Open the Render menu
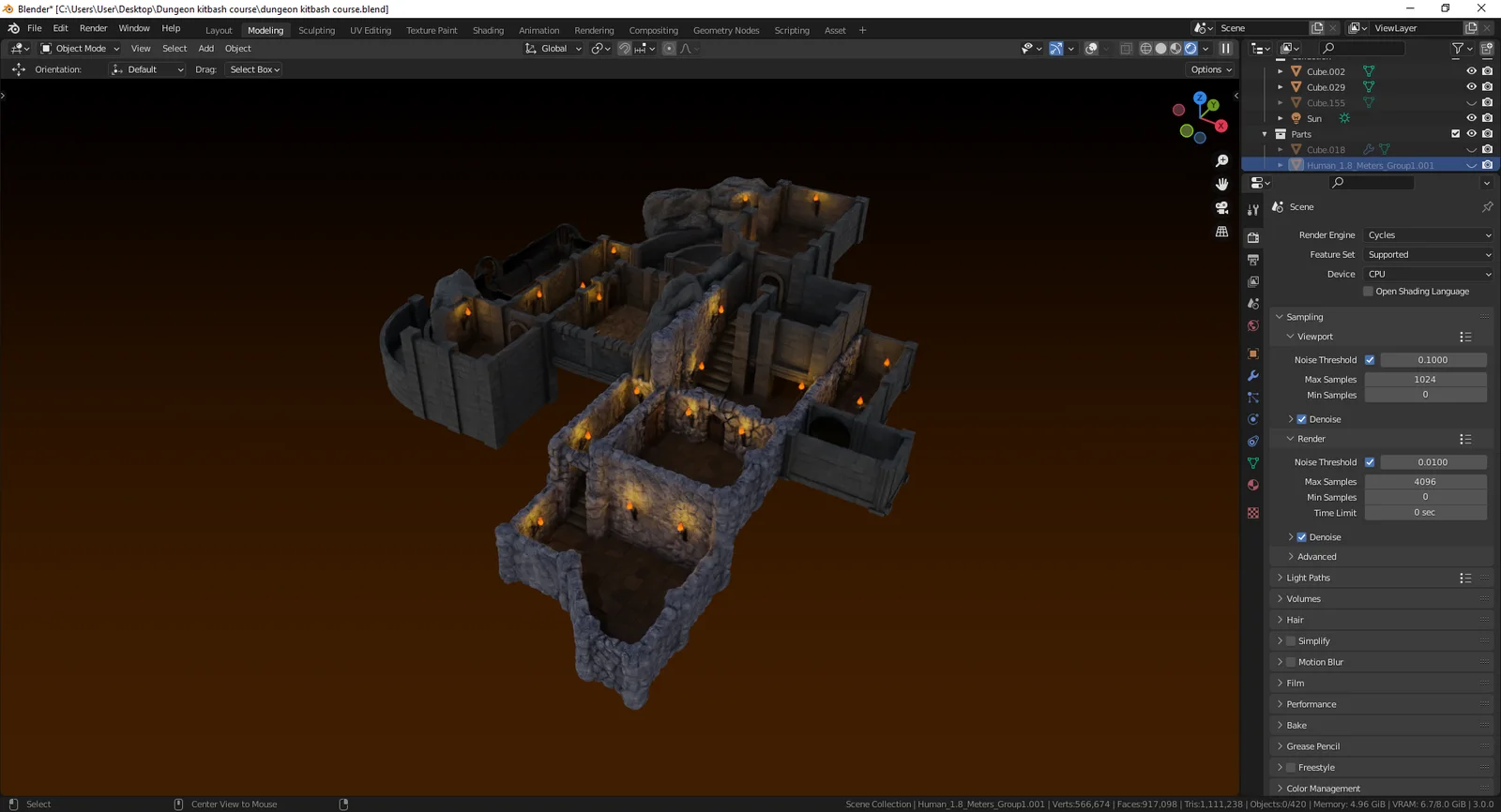Viewport: 1501px width, 812px height. tap(93, 28)
